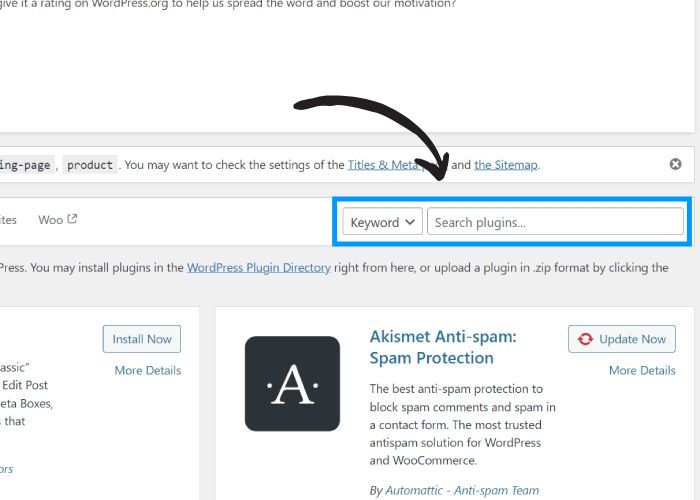Image resolution: width=700 pixels, height=500 pixels.
Task: Click the refresh icon on Update Now
Action: (x=585, y=339)
